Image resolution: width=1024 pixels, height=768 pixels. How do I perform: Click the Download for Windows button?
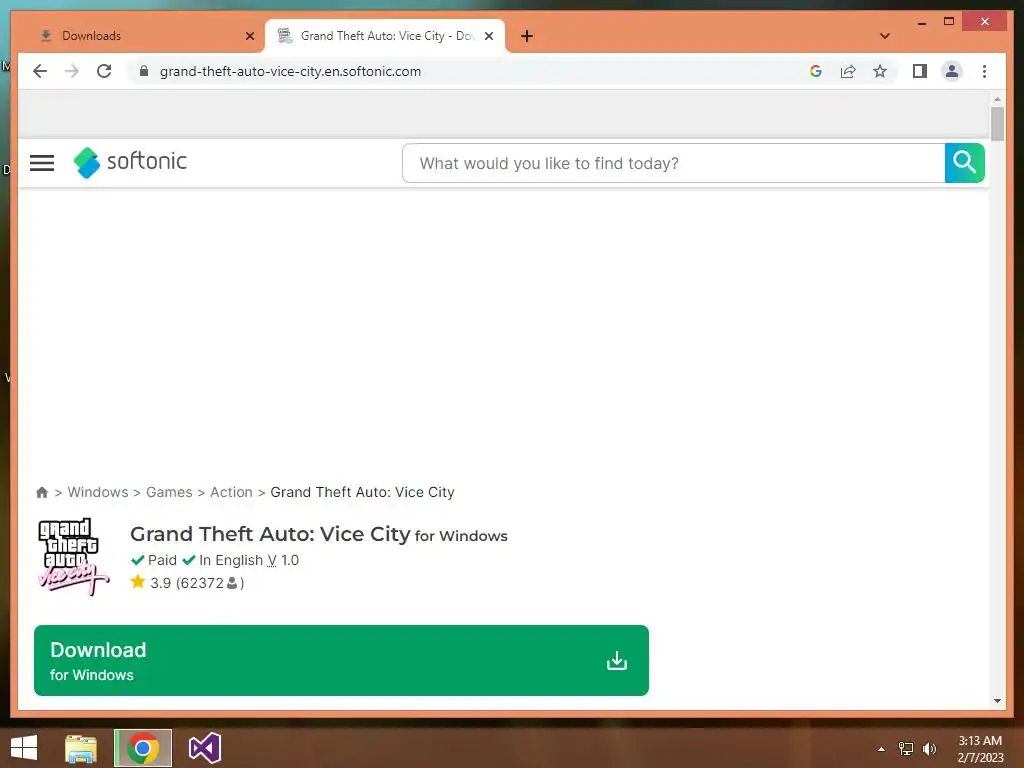pyautogui.click(x=341, y=660)
